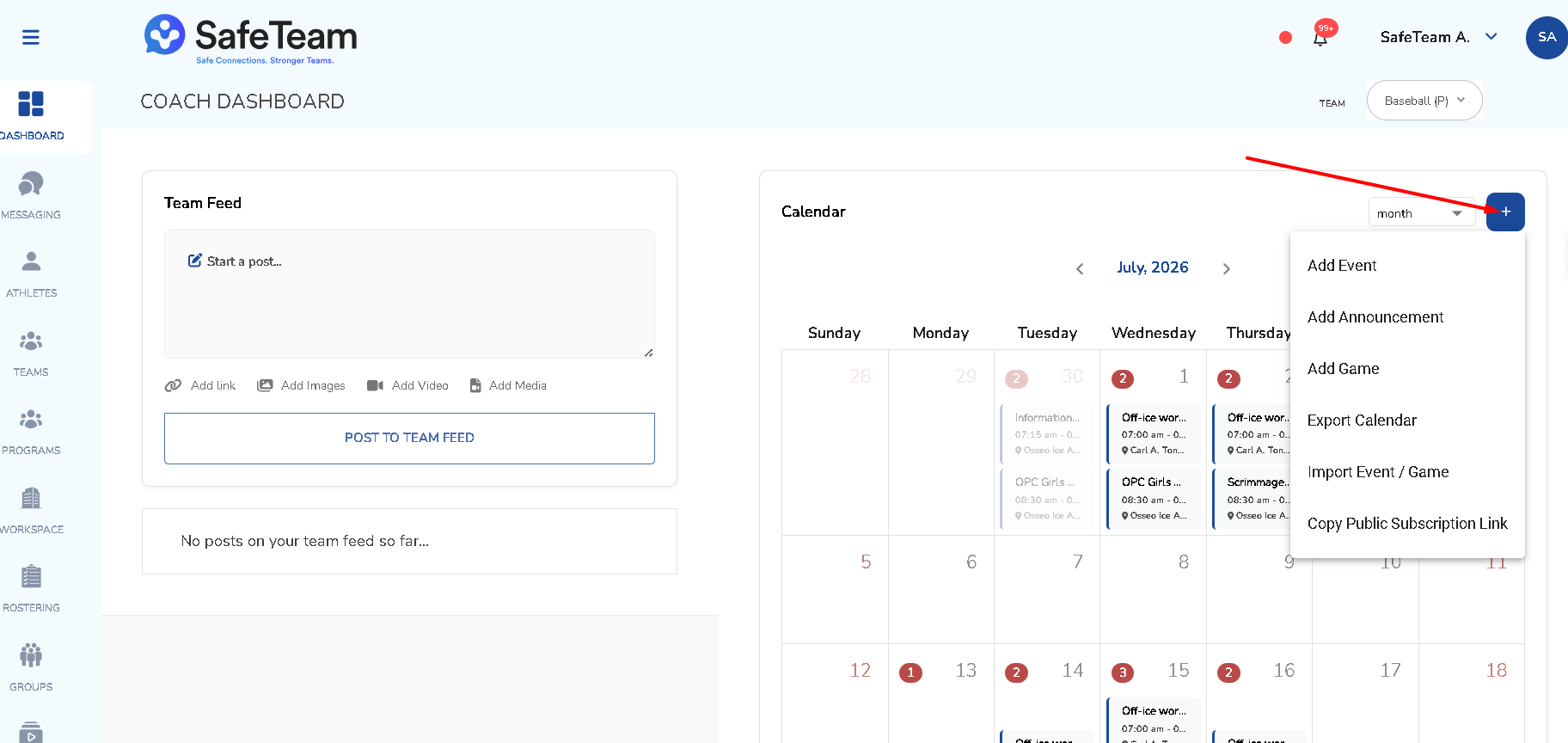The height and width of the screenshot is (743, 1568).
Task: Go to next month arrow
Action: (x=1227, y=268)
